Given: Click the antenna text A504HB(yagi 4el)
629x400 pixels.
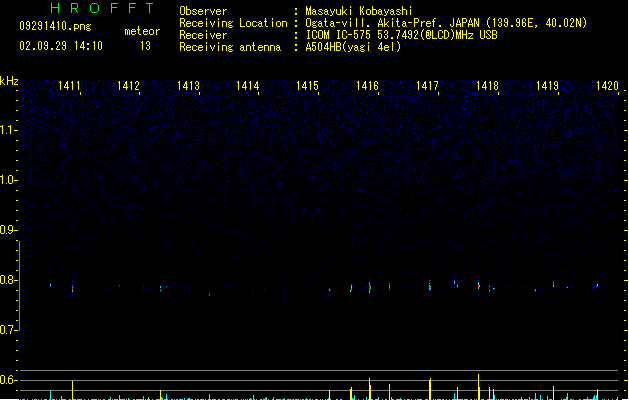Looking at the screenshot, I should click(353, 47).
